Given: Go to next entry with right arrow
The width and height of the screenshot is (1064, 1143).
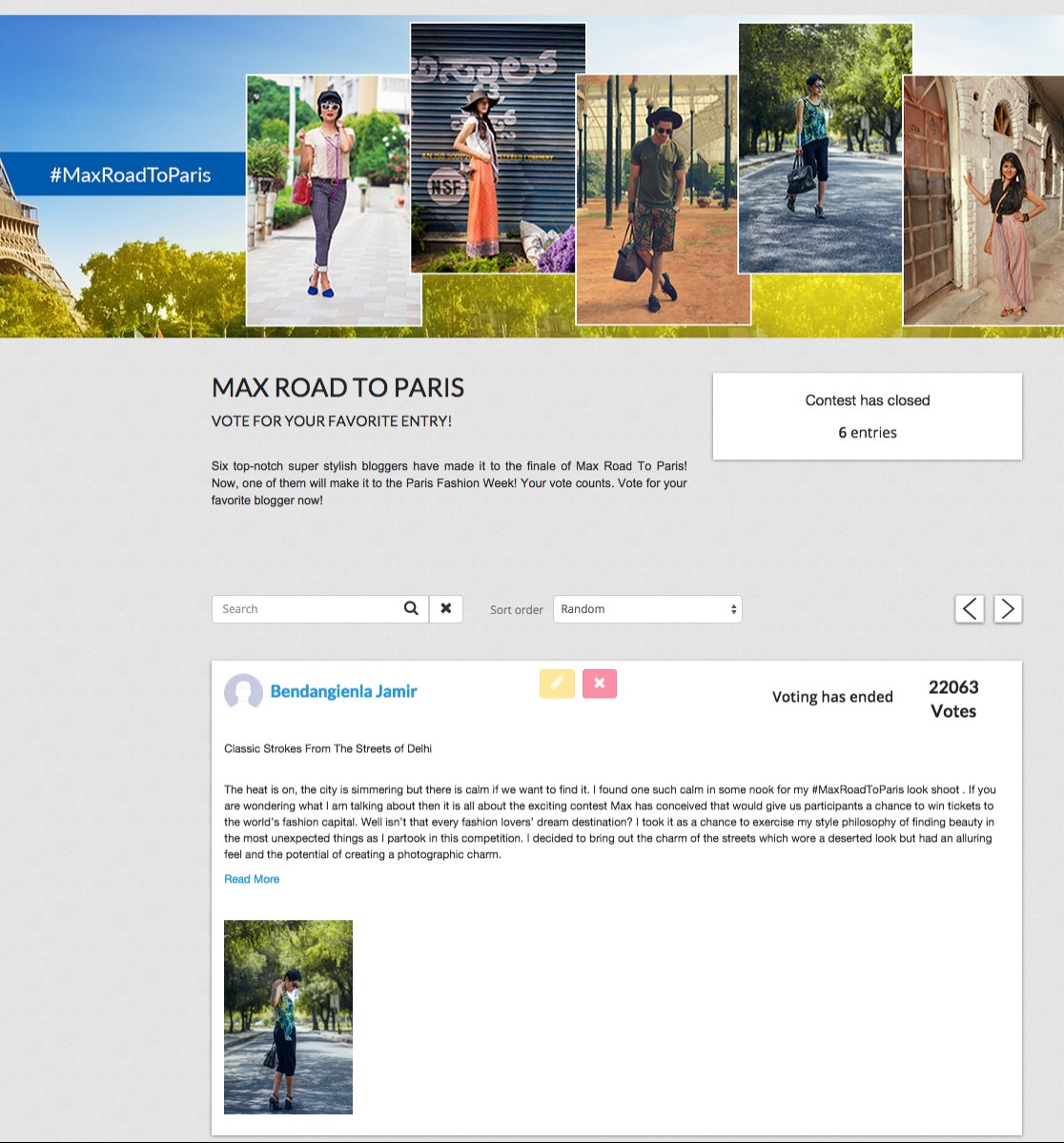Looking at the screenshot, I should coord(1007,608).
